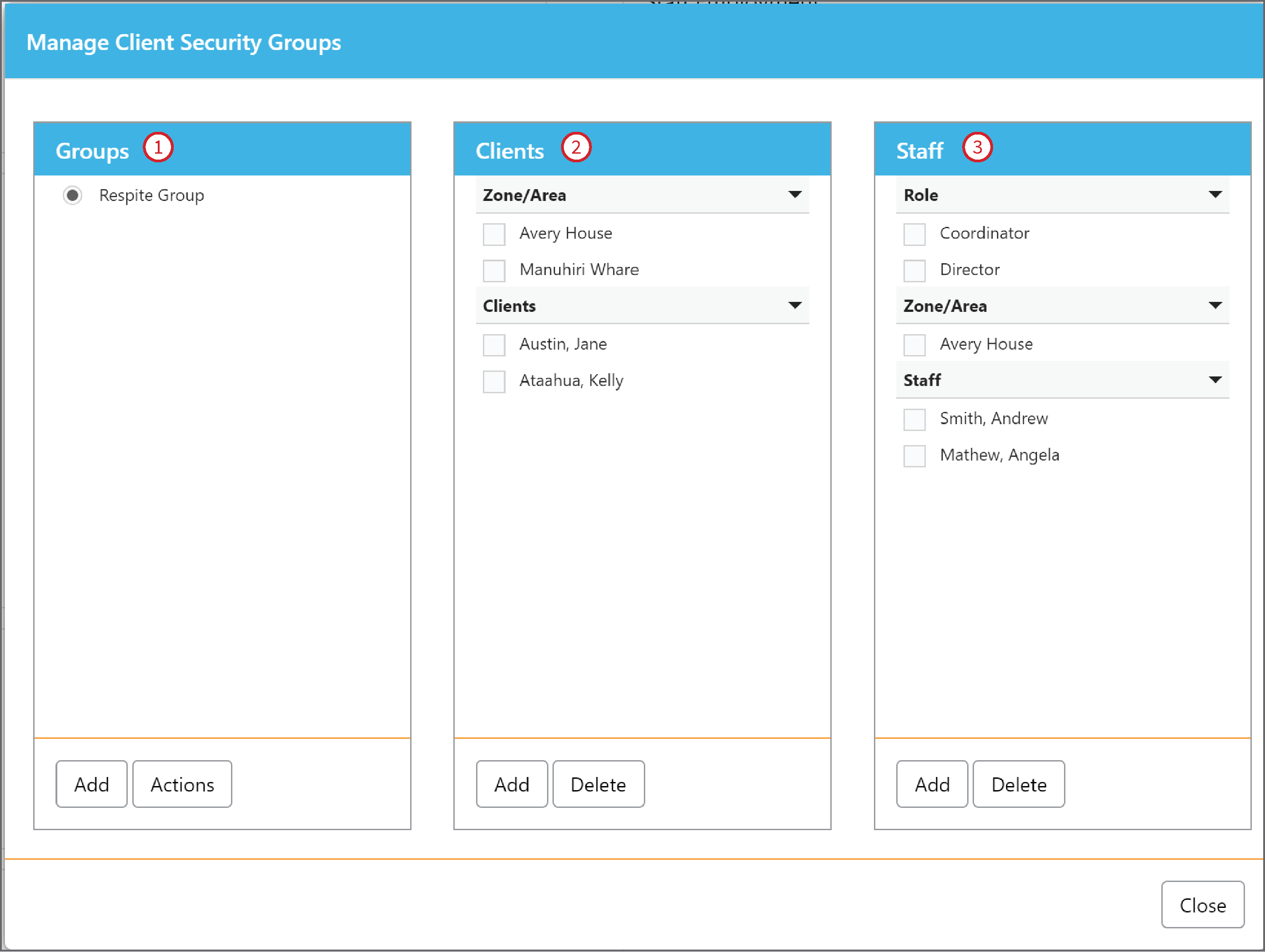Image resolution: width=1265 pixels, height=952 pixels.
Task: Click Add button in Clients panel
Action: 512,784
